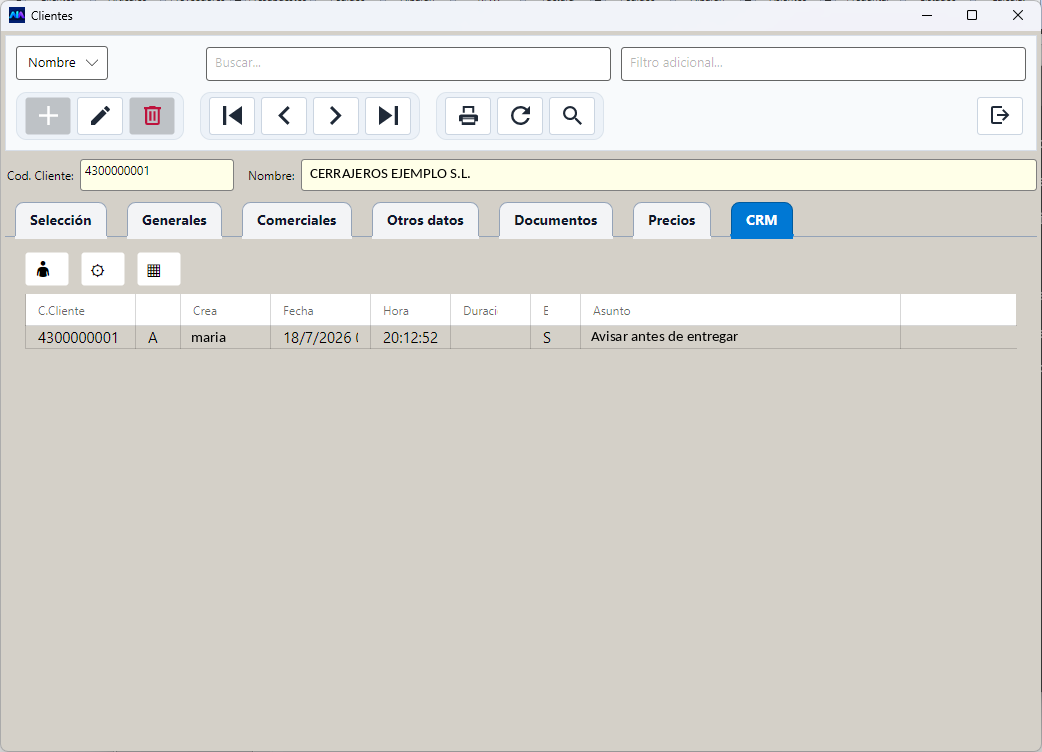Viewport: 1042px width, 752px height.
Task: Click the Asunto column header
Action: tap(740, 310)
